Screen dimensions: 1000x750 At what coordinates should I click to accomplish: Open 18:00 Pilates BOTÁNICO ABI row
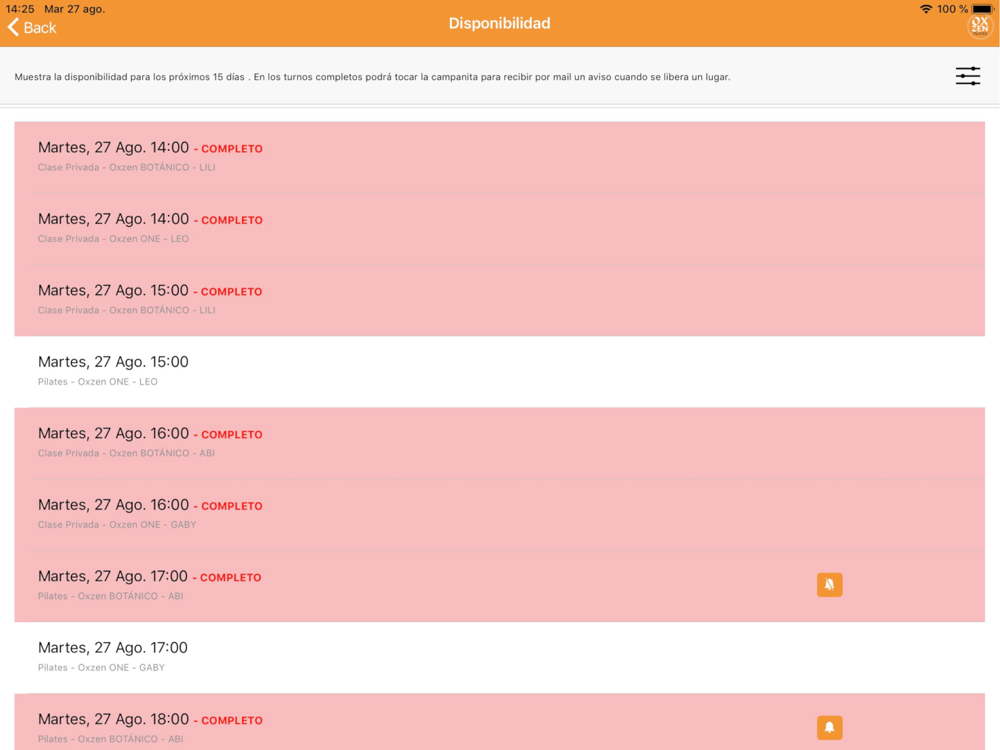pyautogui.click(x=499, y=722)
